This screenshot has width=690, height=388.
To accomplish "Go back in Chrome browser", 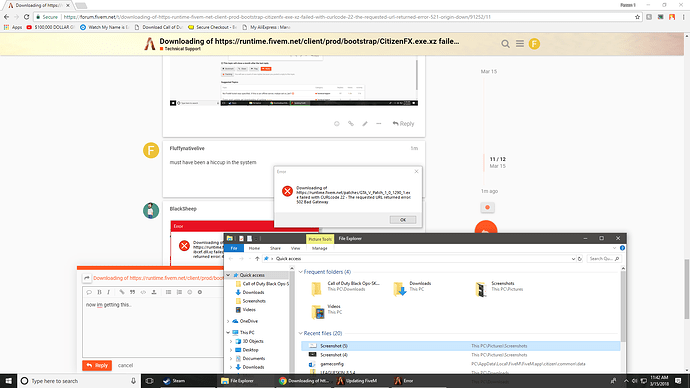I will (6, 17).
